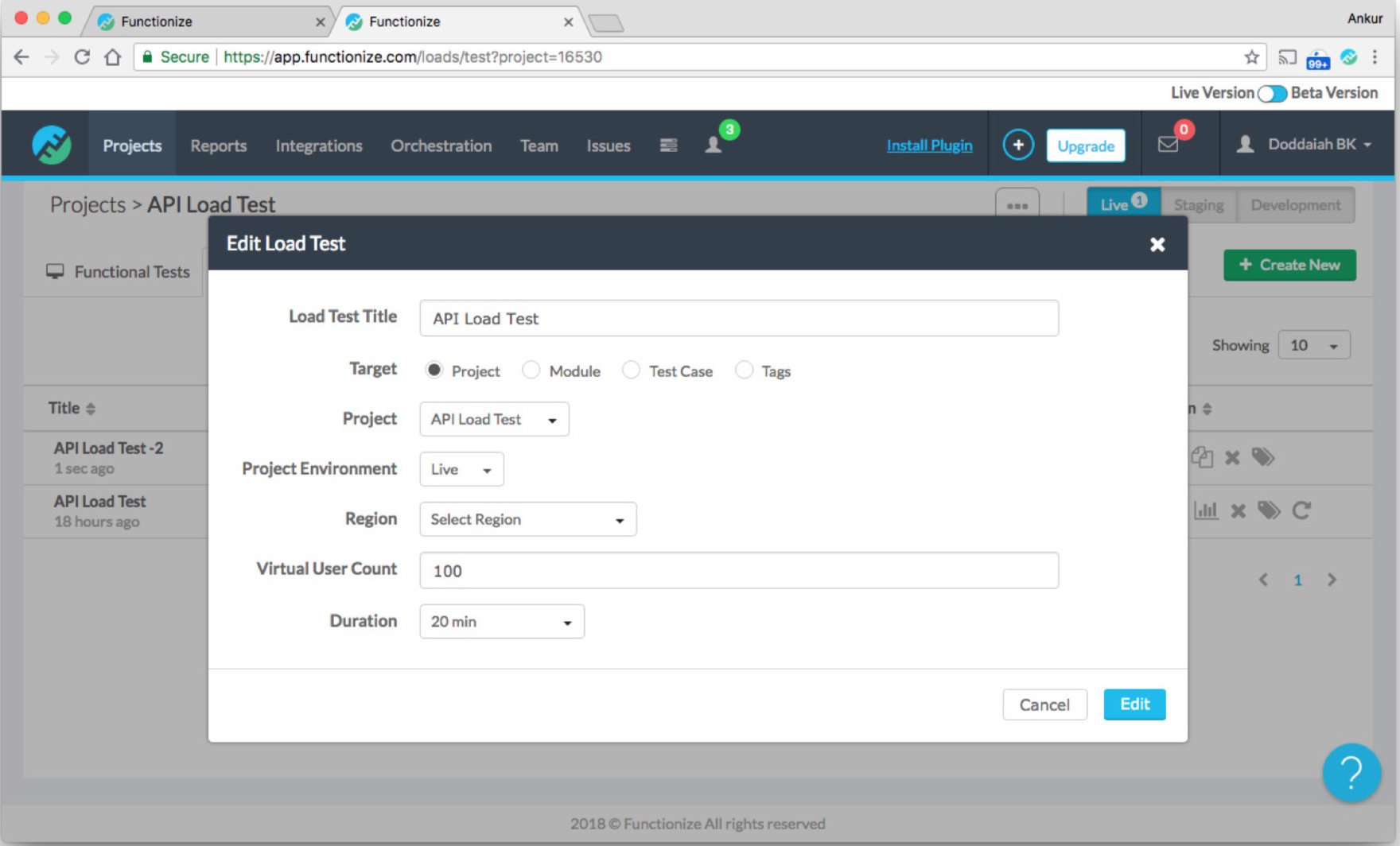Open the help question mark bubble
This screenshot has height=846, width=1400.
(x=1351, y=772)
